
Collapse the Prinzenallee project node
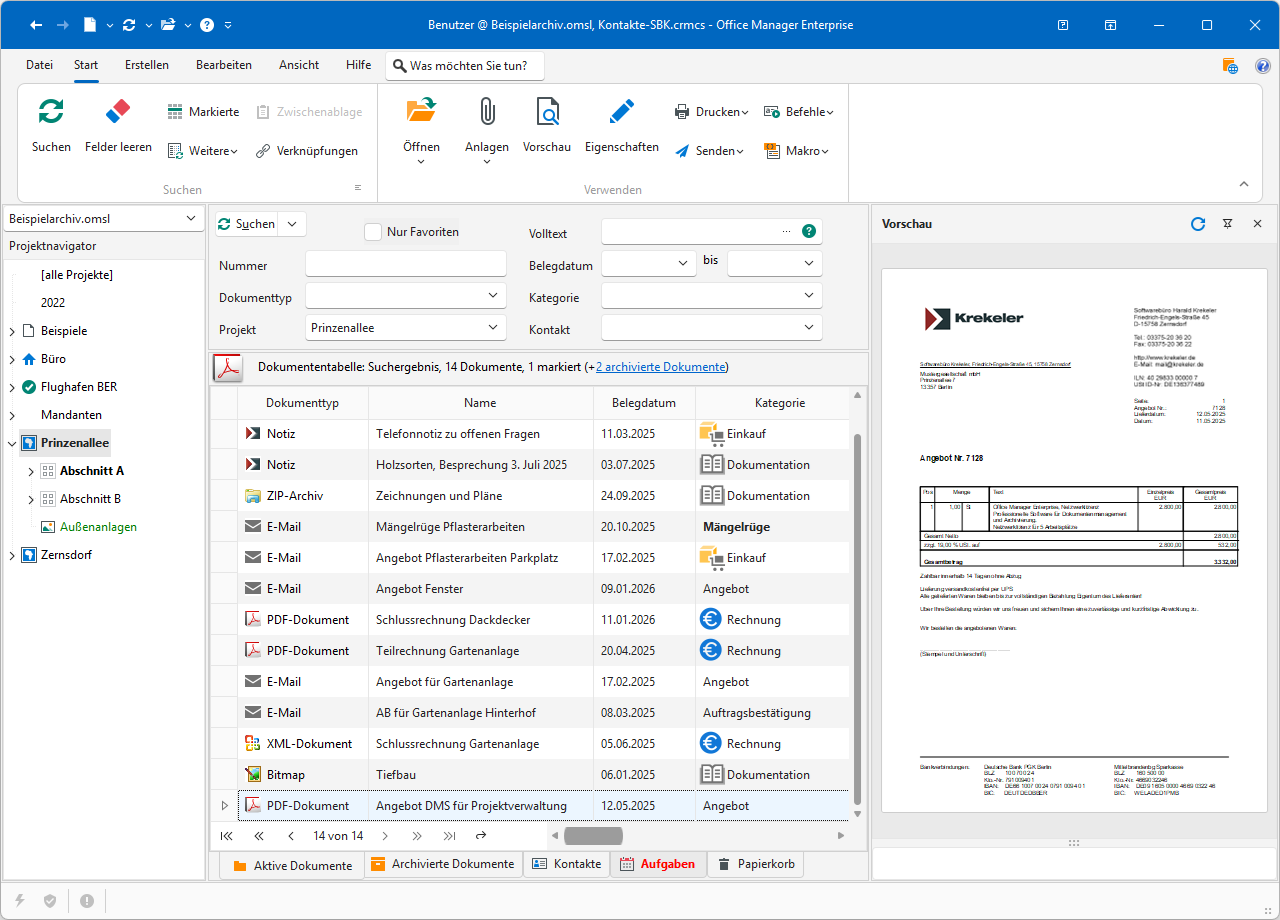pyautogui.click(x=12, y=443)
